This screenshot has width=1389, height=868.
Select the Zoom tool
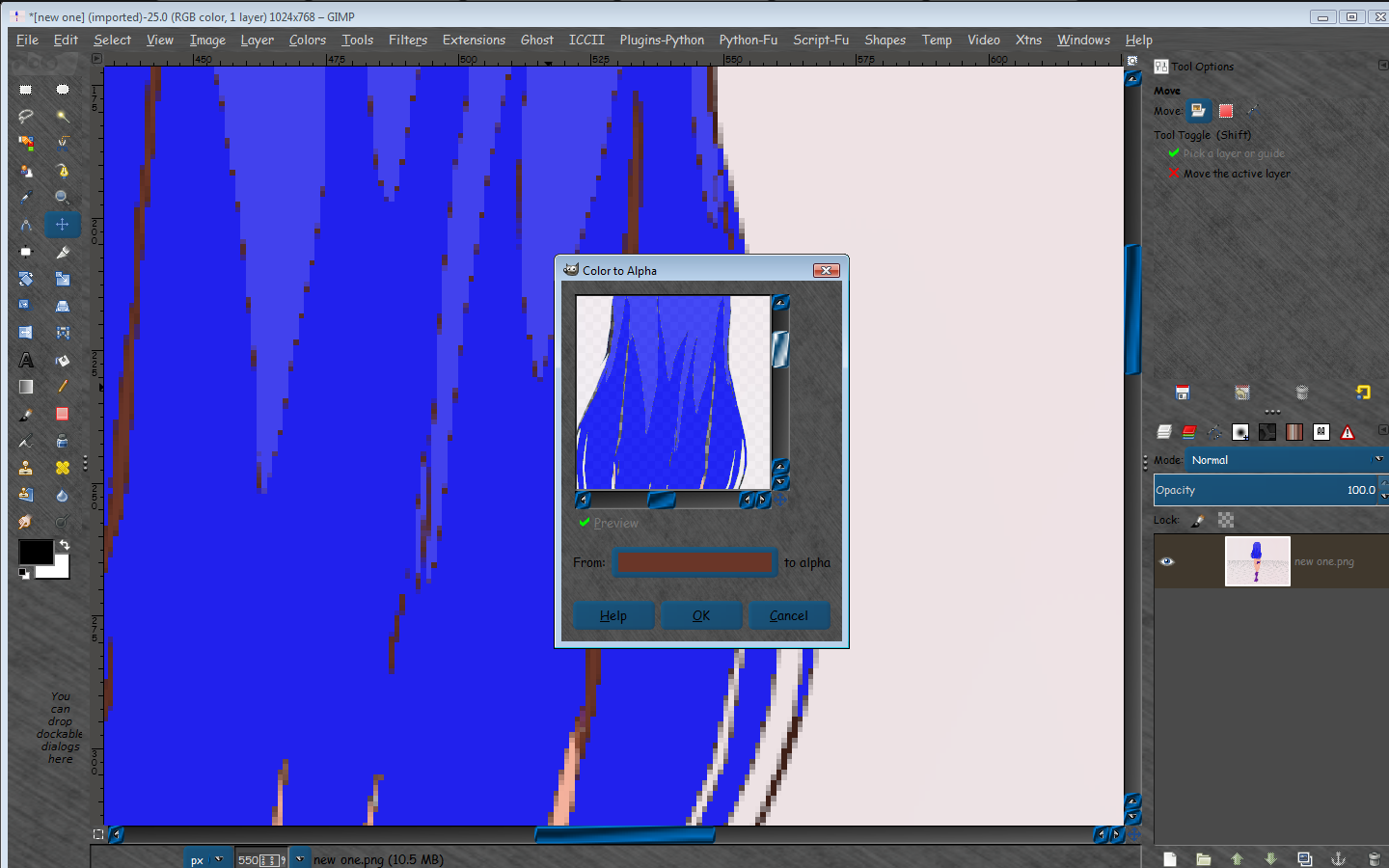point(62,197)
